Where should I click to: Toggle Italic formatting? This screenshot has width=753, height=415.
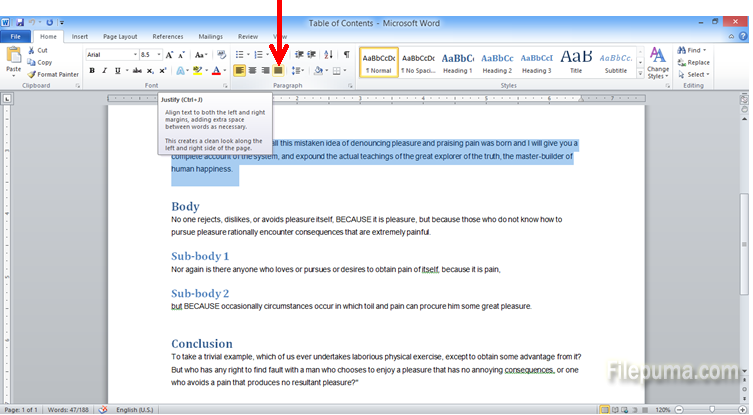point(105,71)
